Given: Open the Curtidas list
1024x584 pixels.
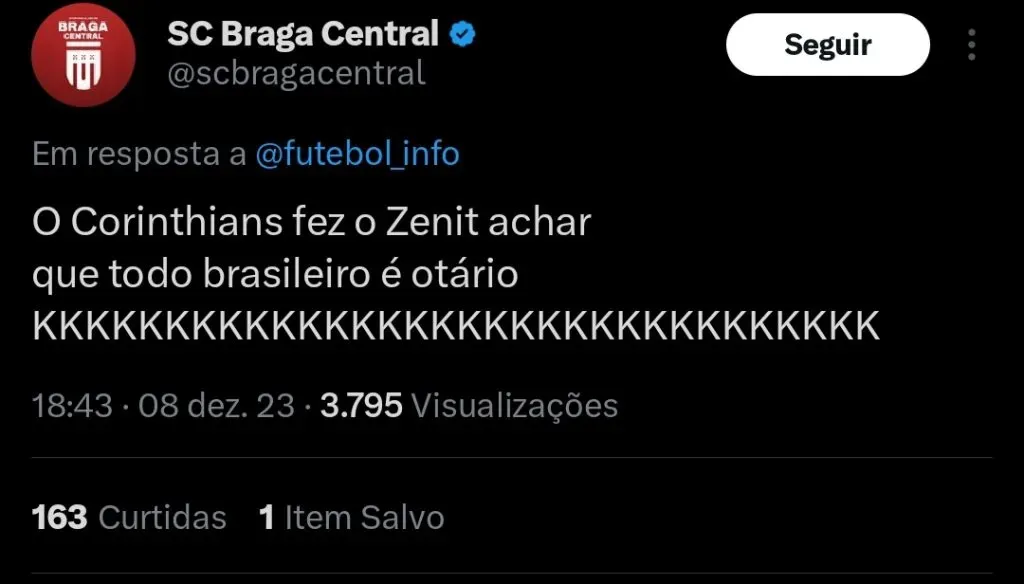Looking at the screenshot, I should tap(164, 517).
